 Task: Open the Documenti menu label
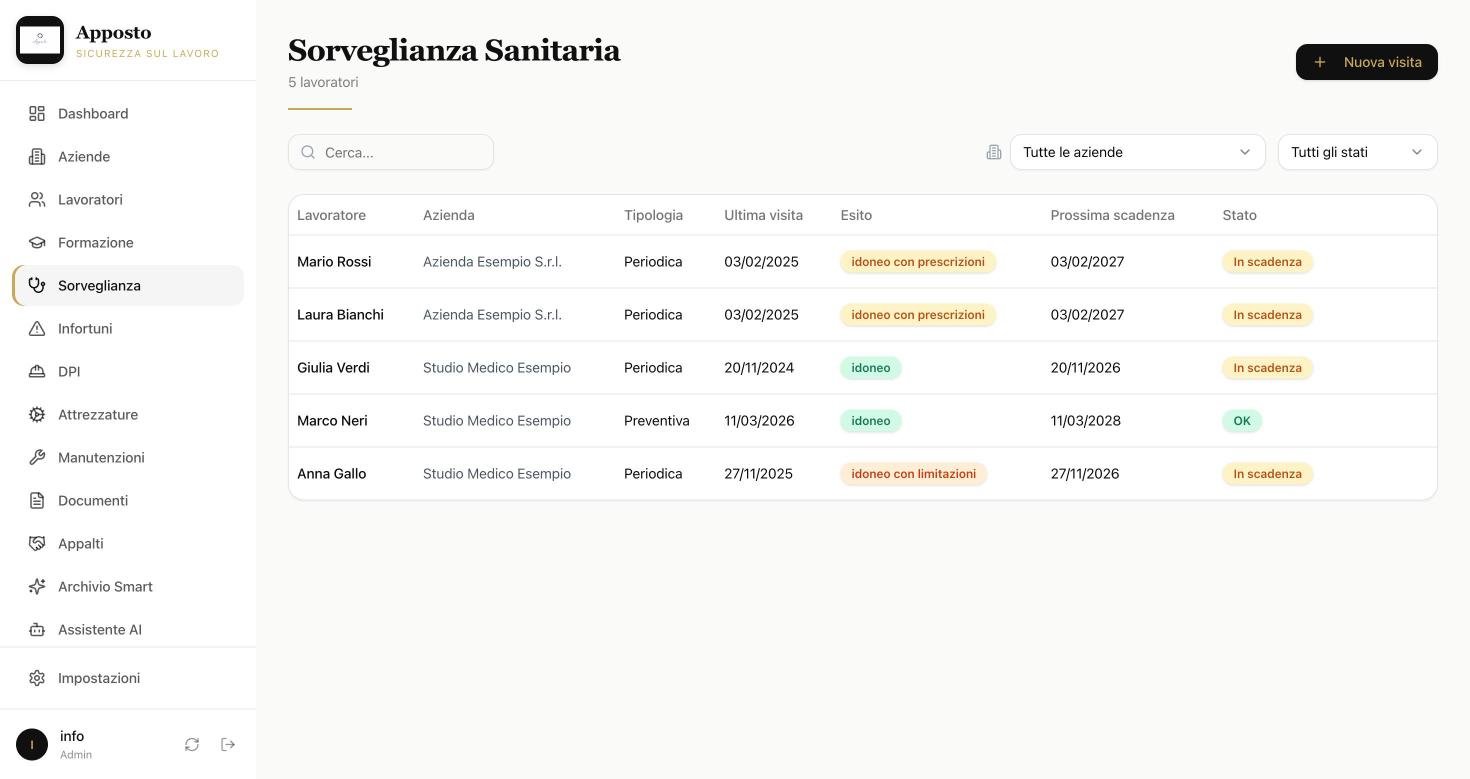(x=93, y=501)
